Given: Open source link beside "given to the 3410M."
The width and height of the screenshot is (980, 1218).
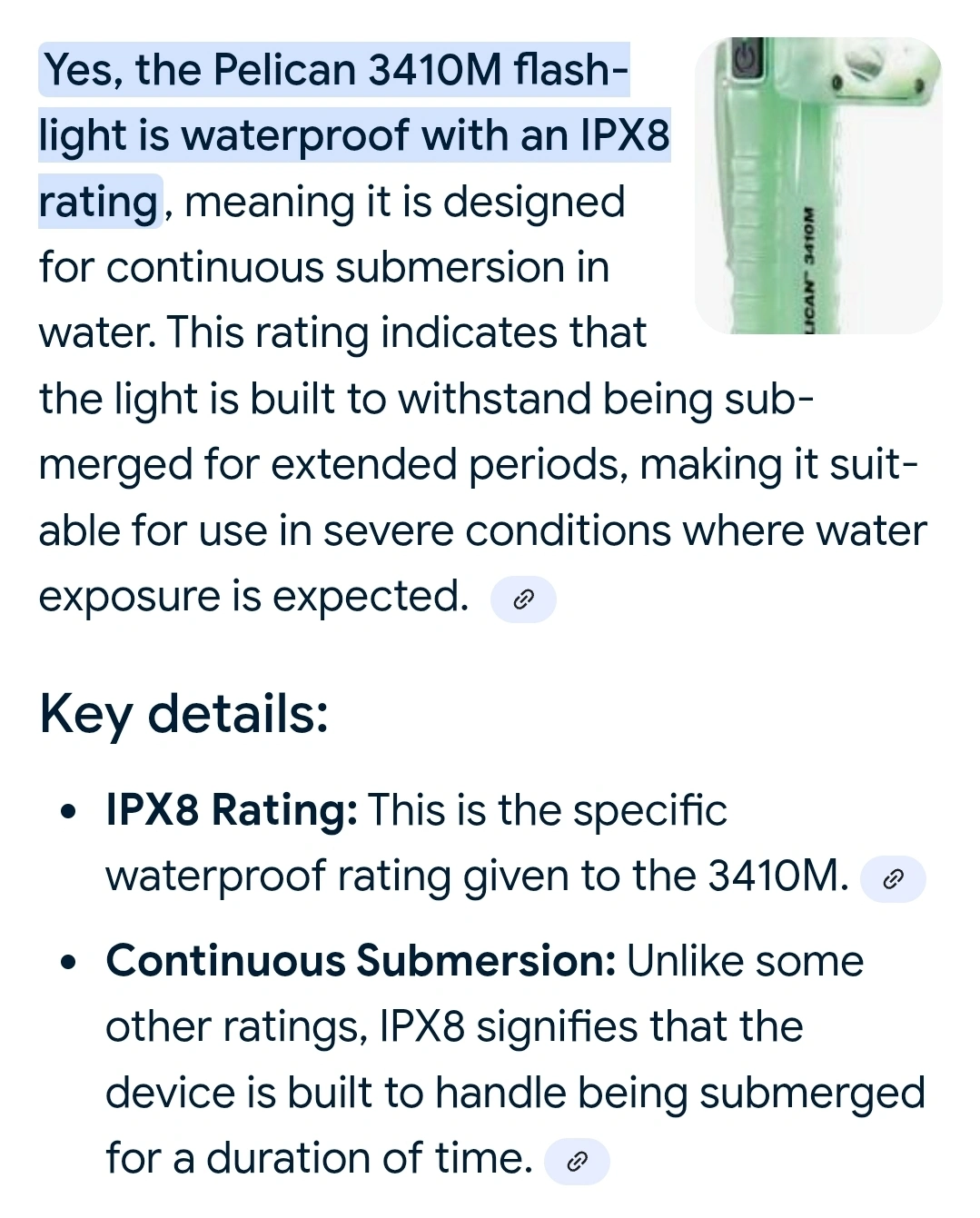Looking at the screenshot, I should point(893,879).
